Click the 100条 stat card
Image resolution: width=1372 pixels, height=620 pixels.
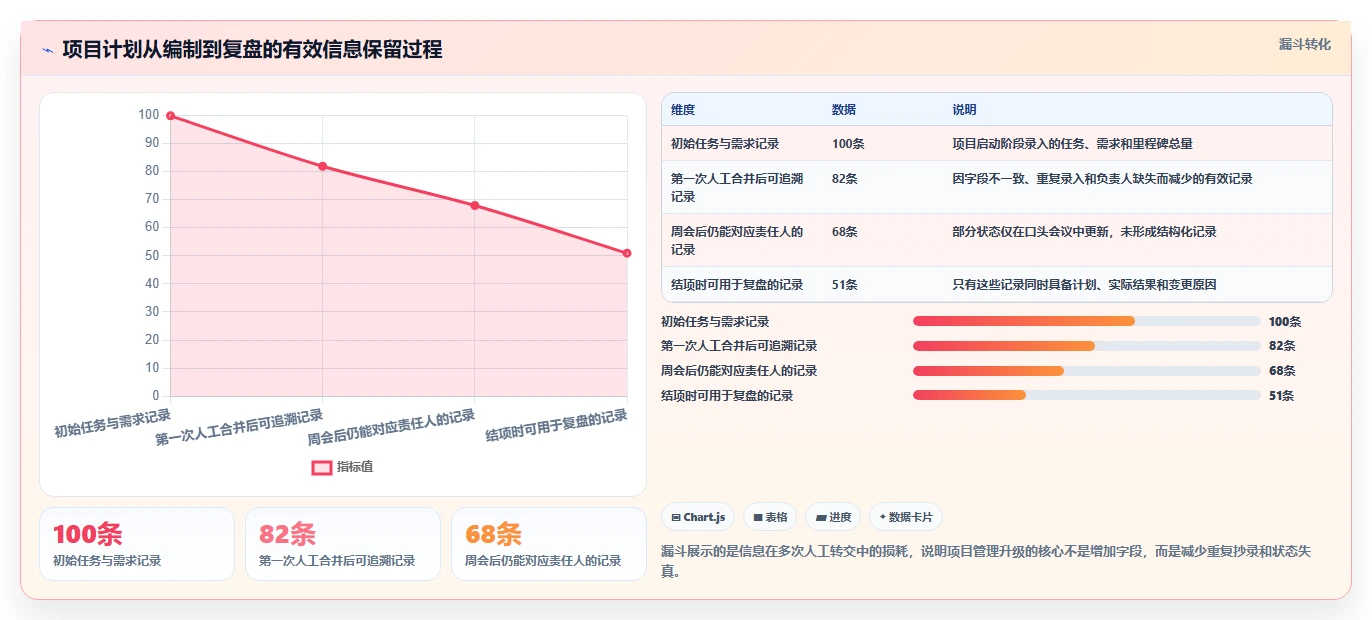137,544
